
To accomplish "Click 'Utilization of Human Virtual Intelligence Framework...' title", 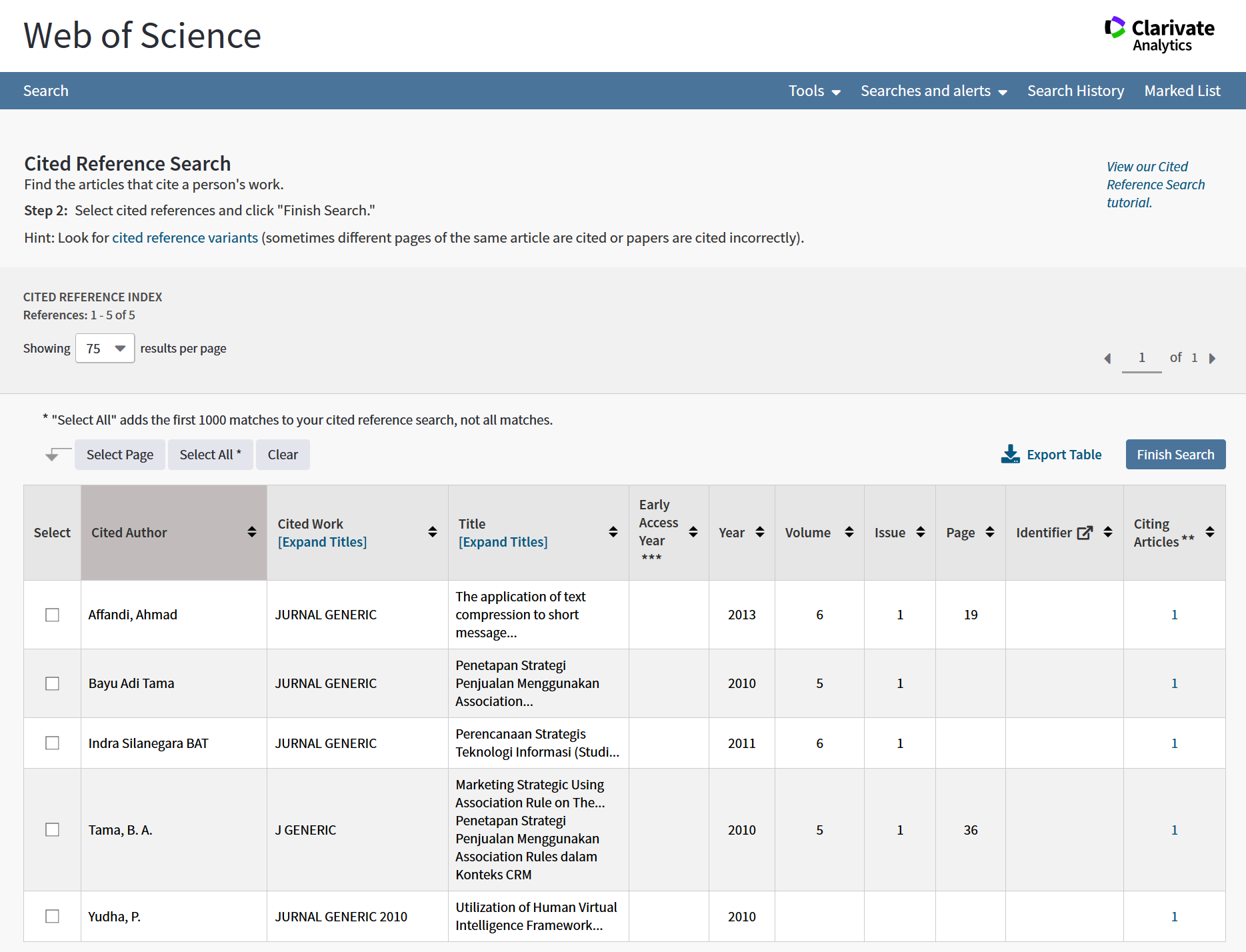I will [x=536, y=917].
